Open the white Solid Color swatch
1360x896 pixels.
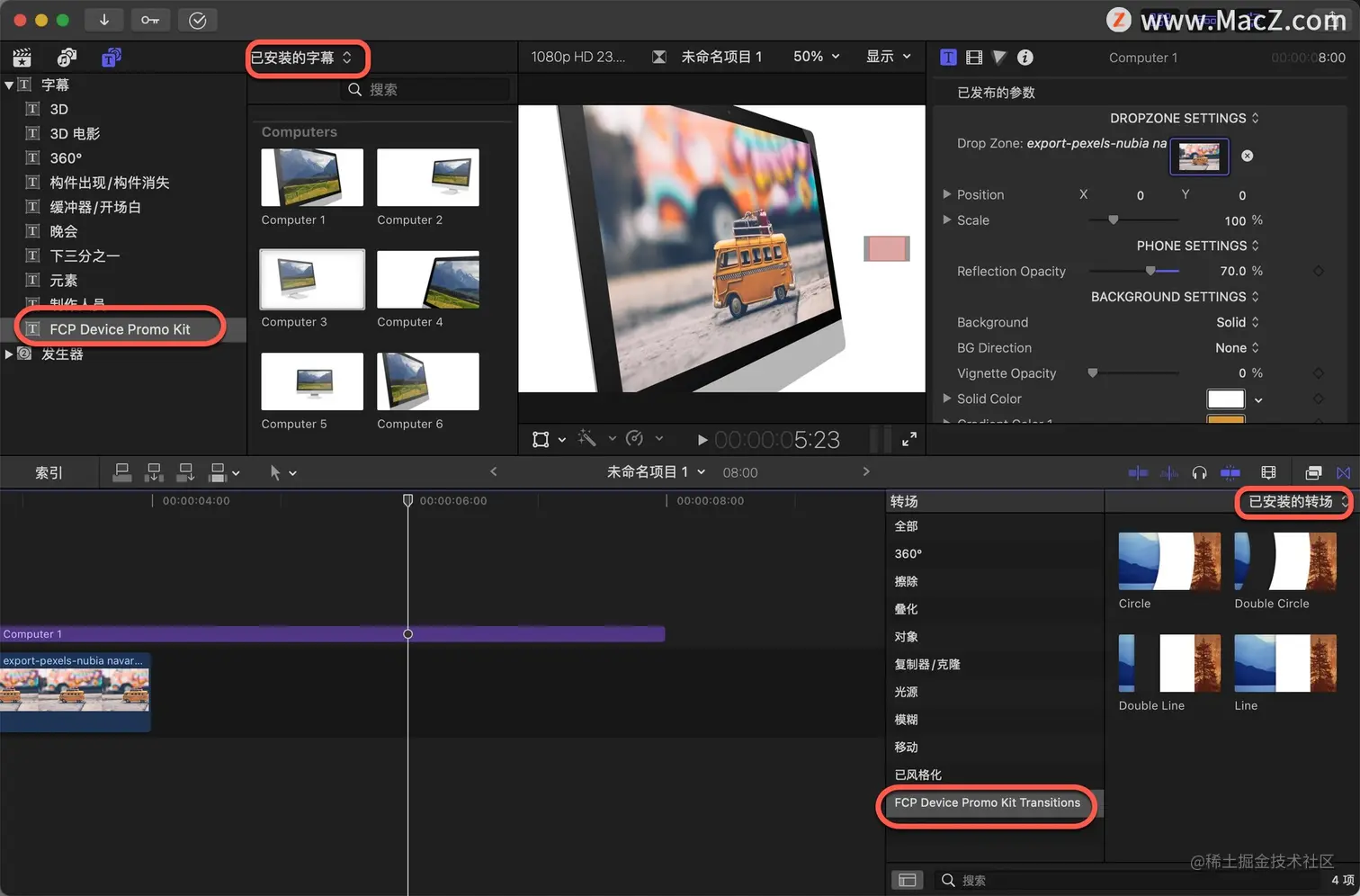(1225, 399)
